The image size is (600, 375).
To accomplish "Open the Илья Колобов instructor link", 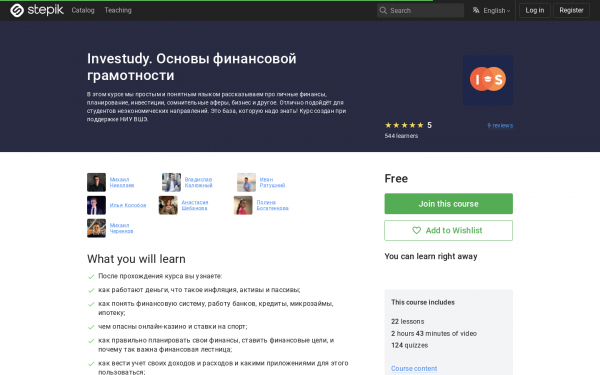I will [x=128, y=205].
